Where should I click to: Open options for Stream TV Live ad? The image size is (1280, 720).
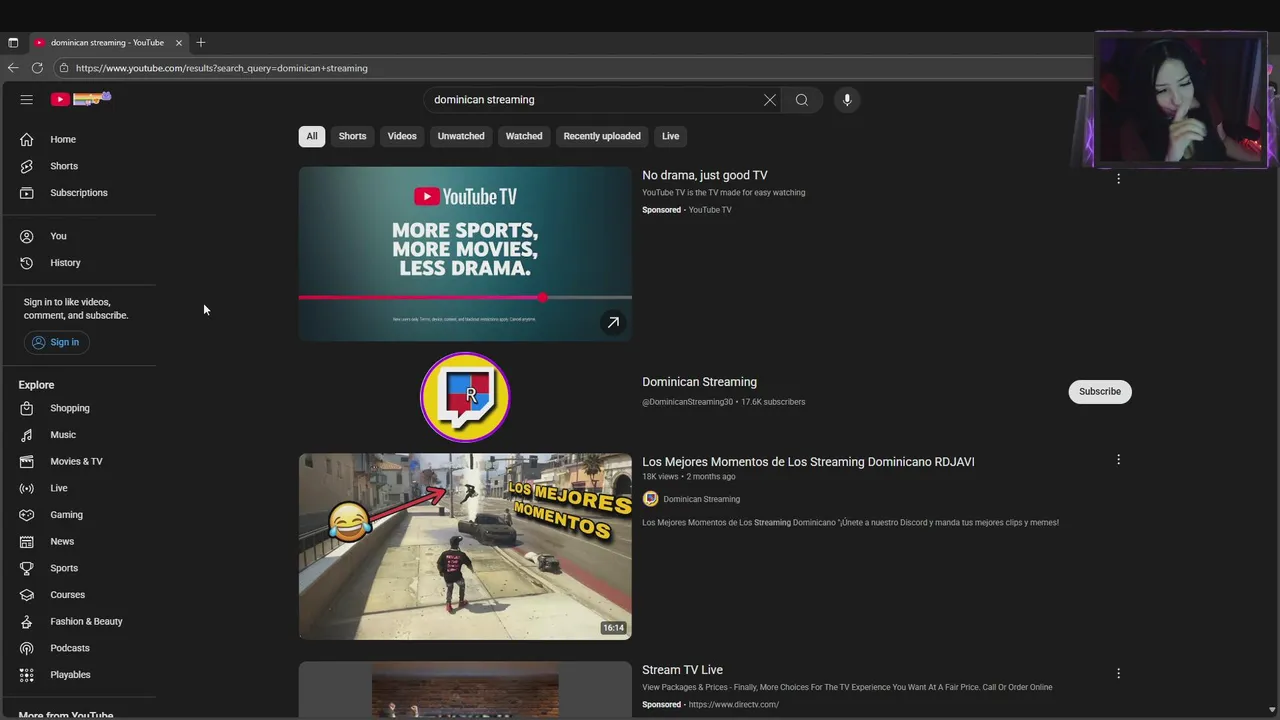point(1118,673)
